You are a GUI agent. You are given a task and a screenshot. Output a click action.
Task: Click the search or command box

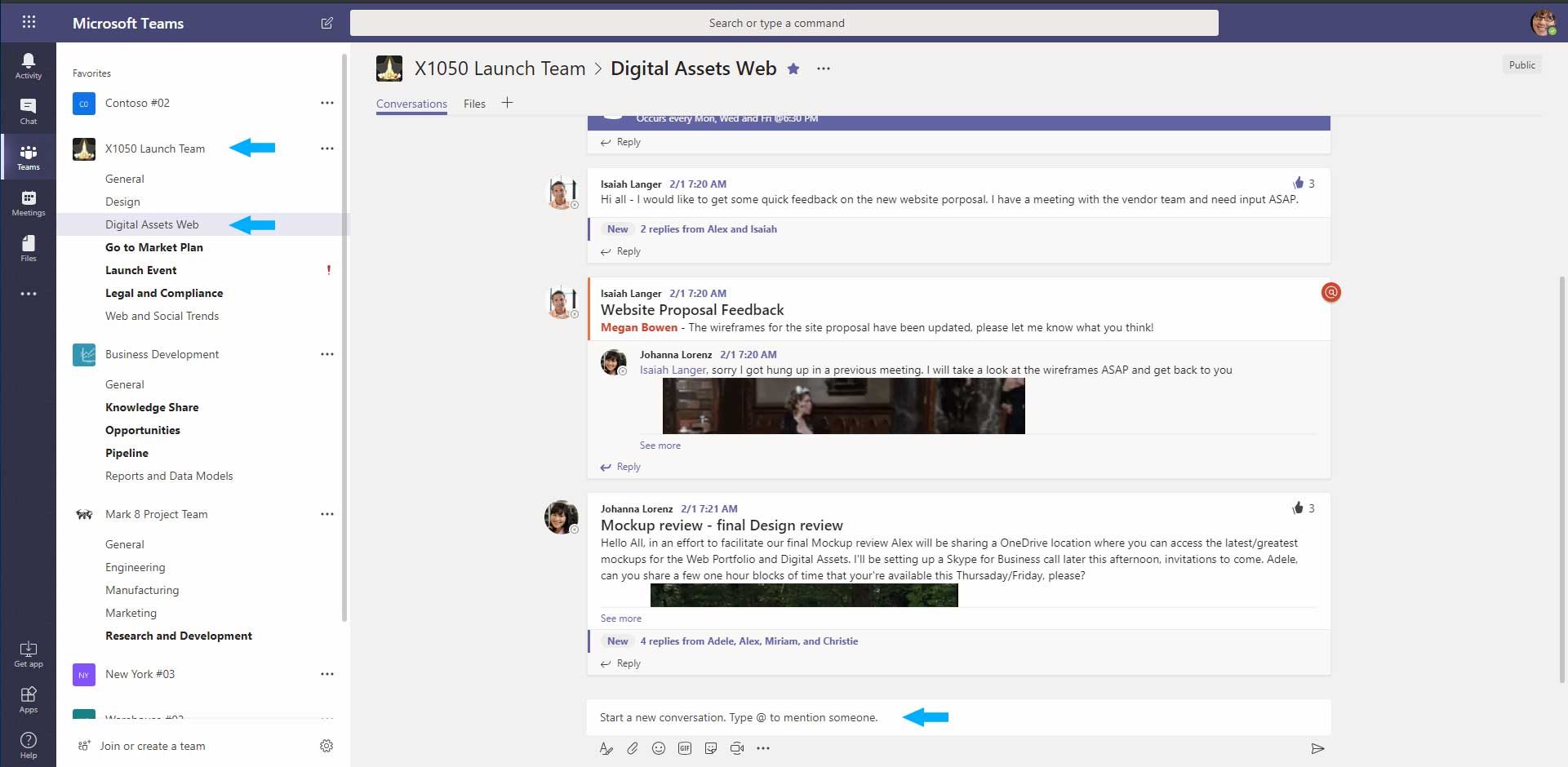click(784, 23)
